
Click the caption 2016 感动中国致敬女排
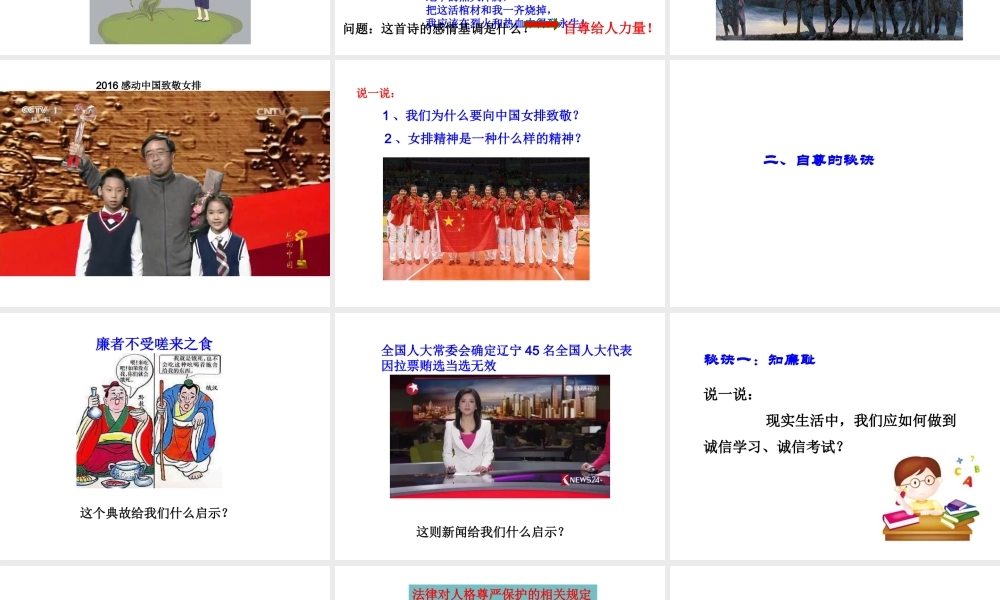click(149, 85)
